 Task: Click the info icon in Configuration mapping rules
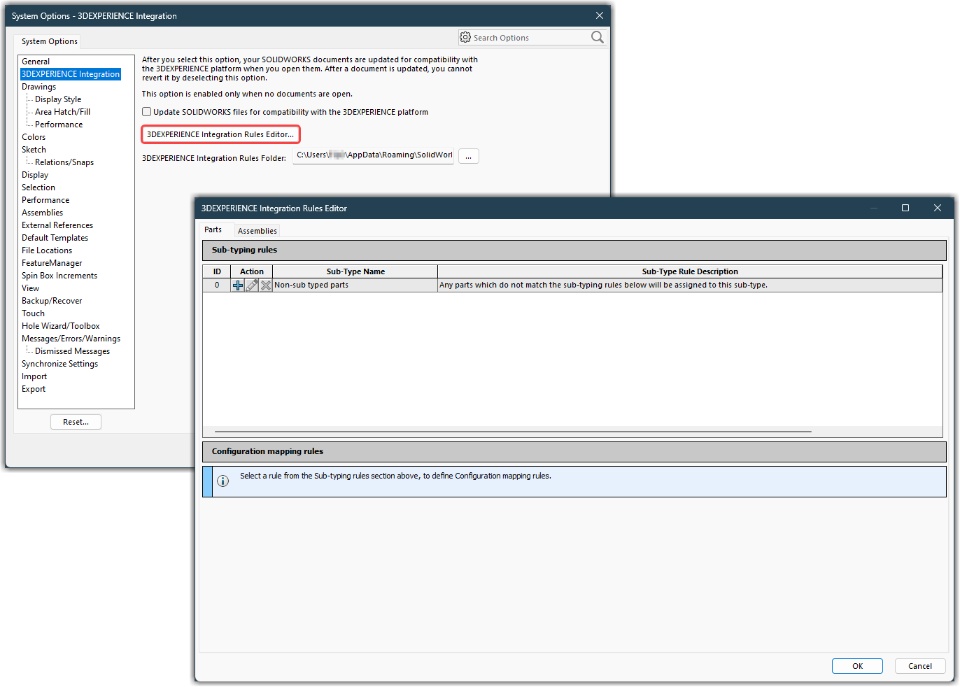click(223, 481)
